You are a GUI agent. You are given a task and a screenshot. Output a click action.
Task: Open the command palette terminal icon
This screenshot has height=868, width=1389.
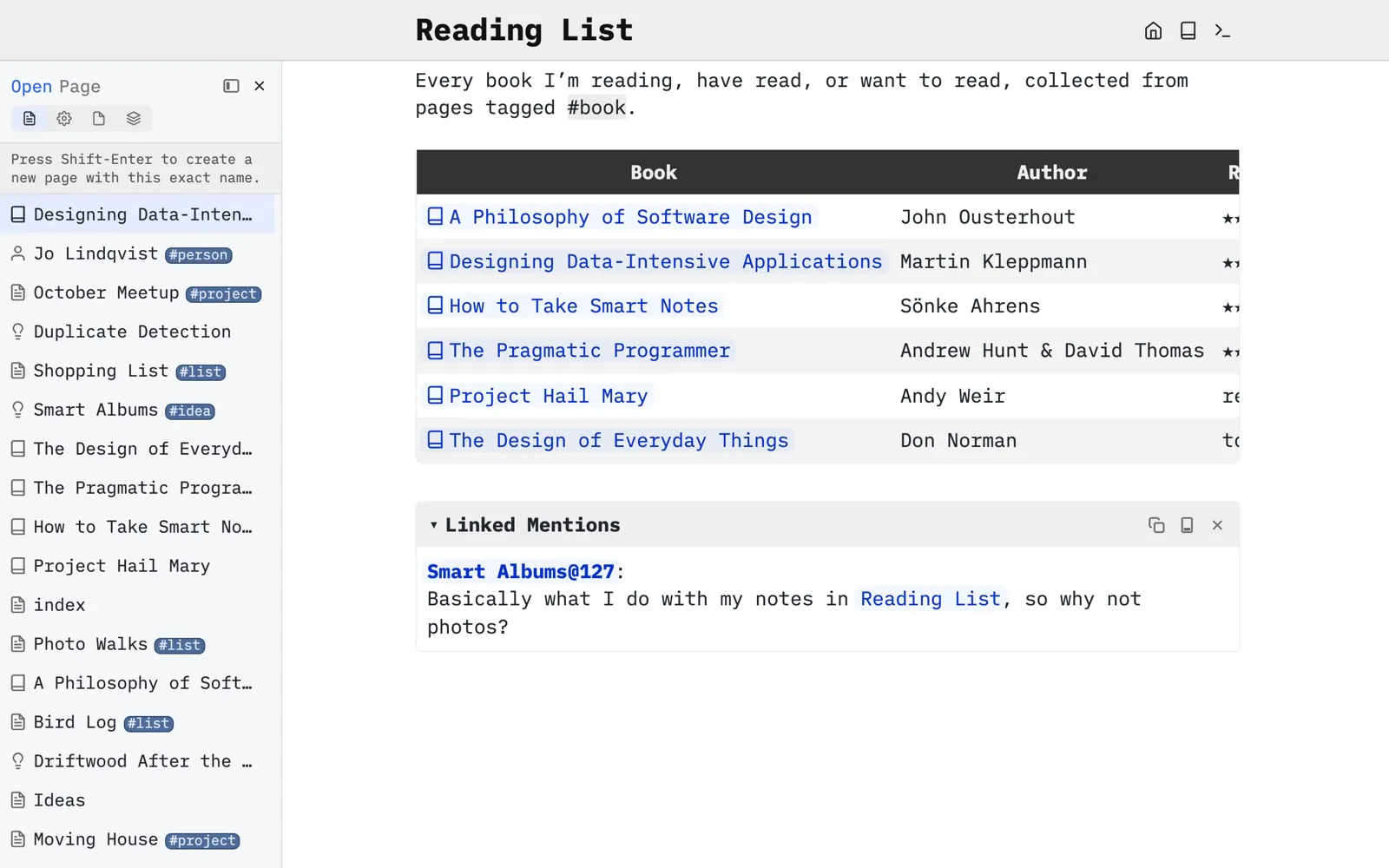1222,31
